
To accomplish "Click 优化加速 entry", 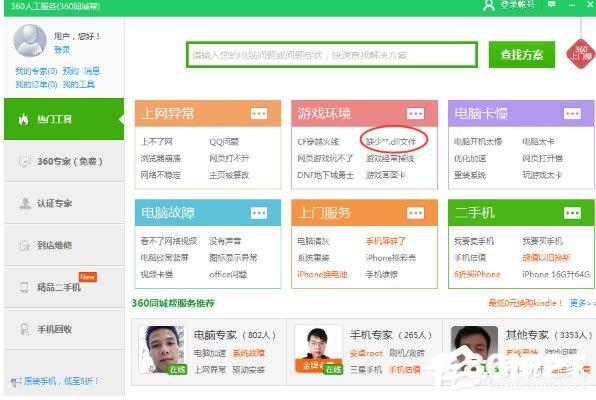I will click(x=470, y=159).
